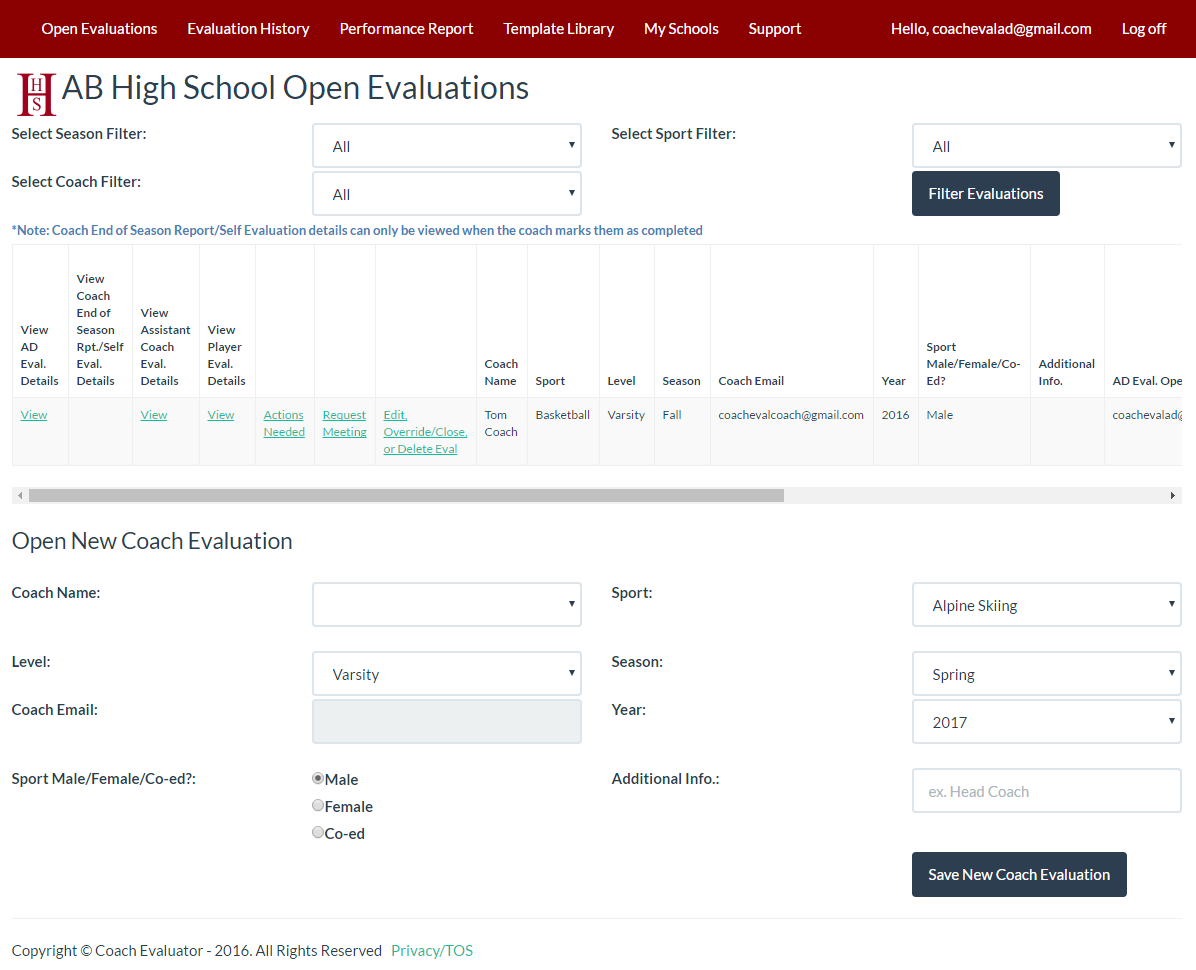Open the Season dropdown showing Spring
The height and width of the screenshot is (970, 1196).
(1046, 673)
